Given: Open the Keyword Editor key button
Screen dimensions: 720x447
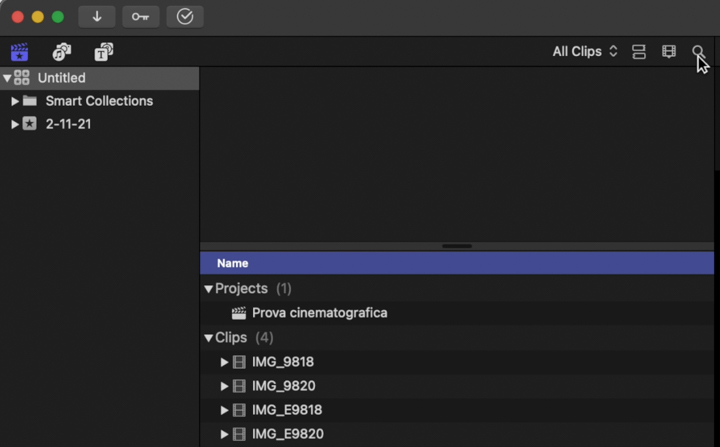Looking at the screenshot, I should 141,17.
